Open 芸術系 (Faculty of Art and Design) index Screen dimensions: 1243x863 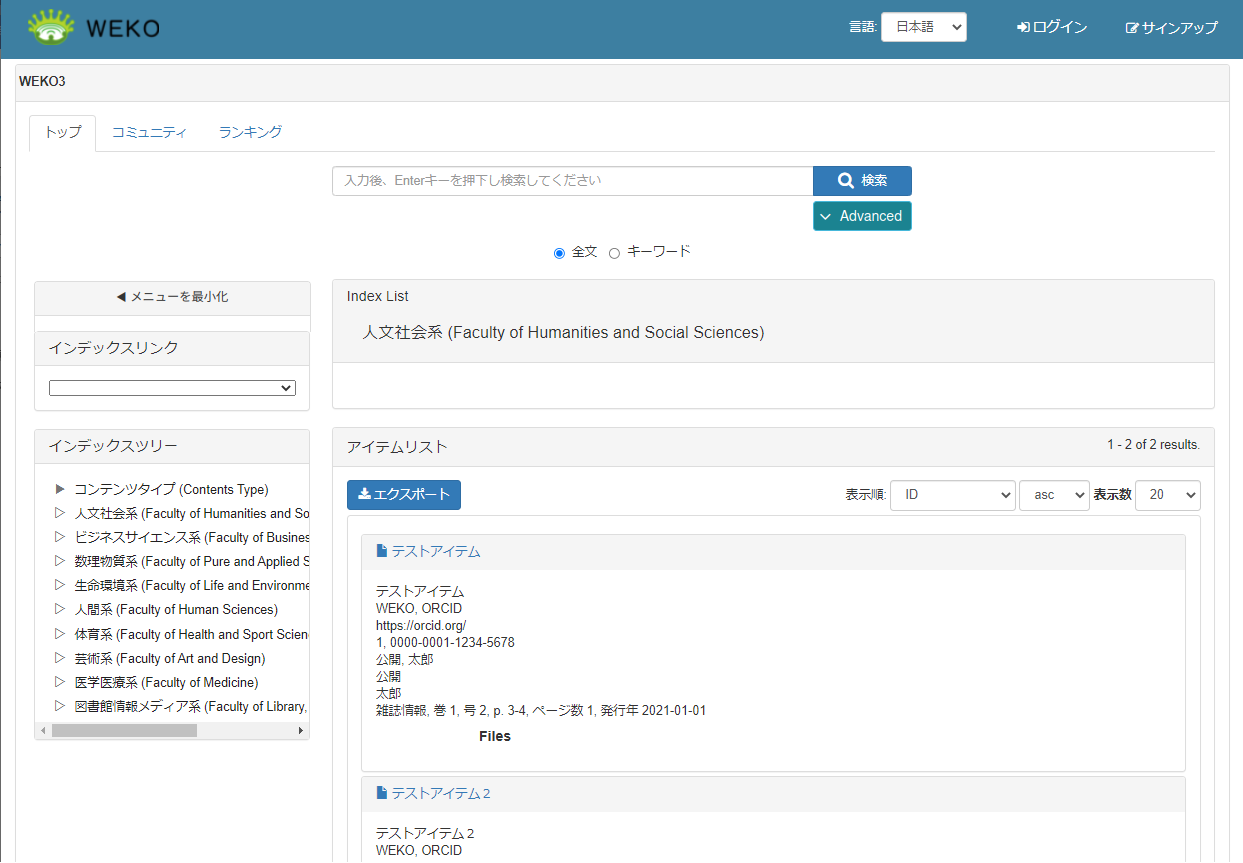pyautogui.click(x=169, y=658)
